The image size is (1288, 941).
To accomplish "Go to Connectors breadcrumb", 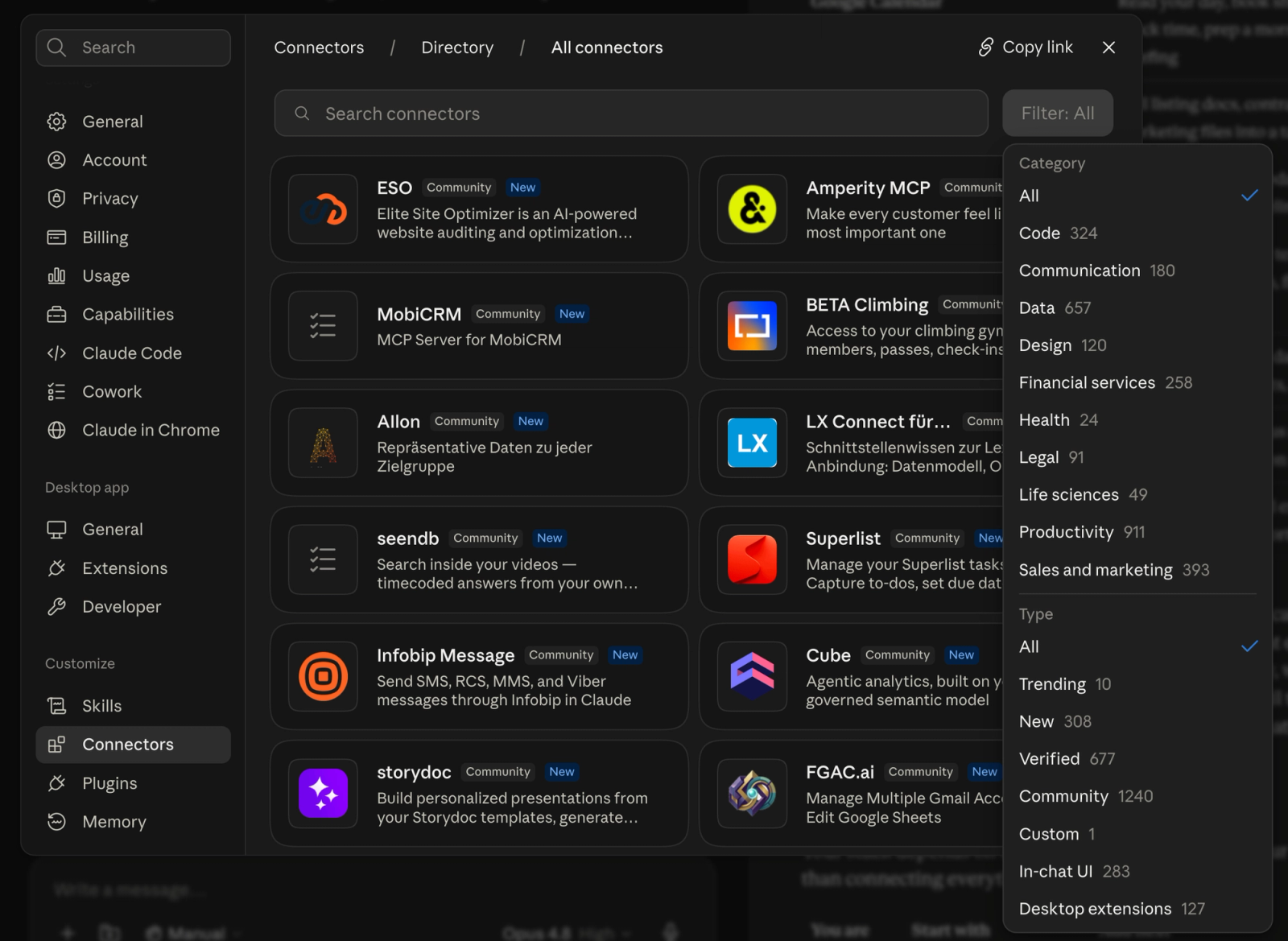I will point(319,47).
